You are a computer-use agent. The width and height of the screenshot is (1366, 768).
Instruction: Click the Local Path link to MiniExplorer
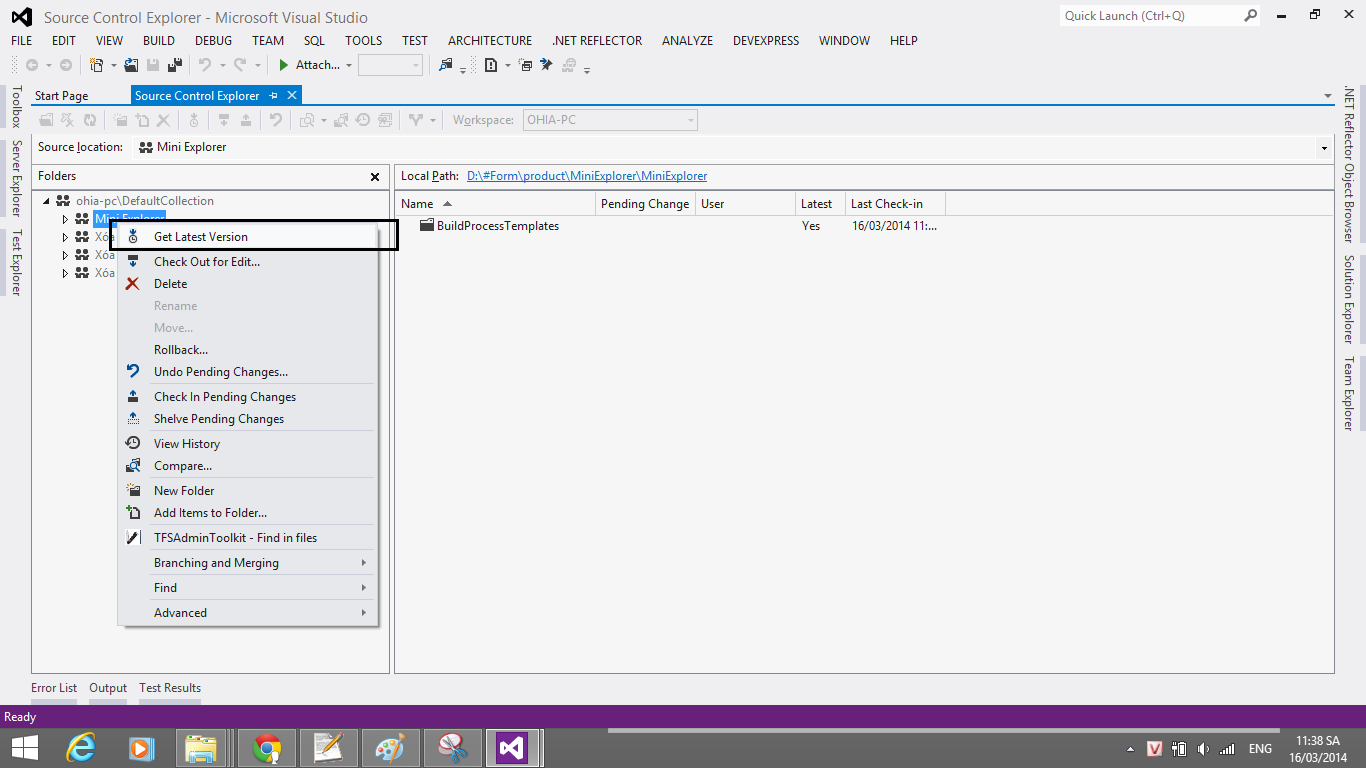point(587,176)
